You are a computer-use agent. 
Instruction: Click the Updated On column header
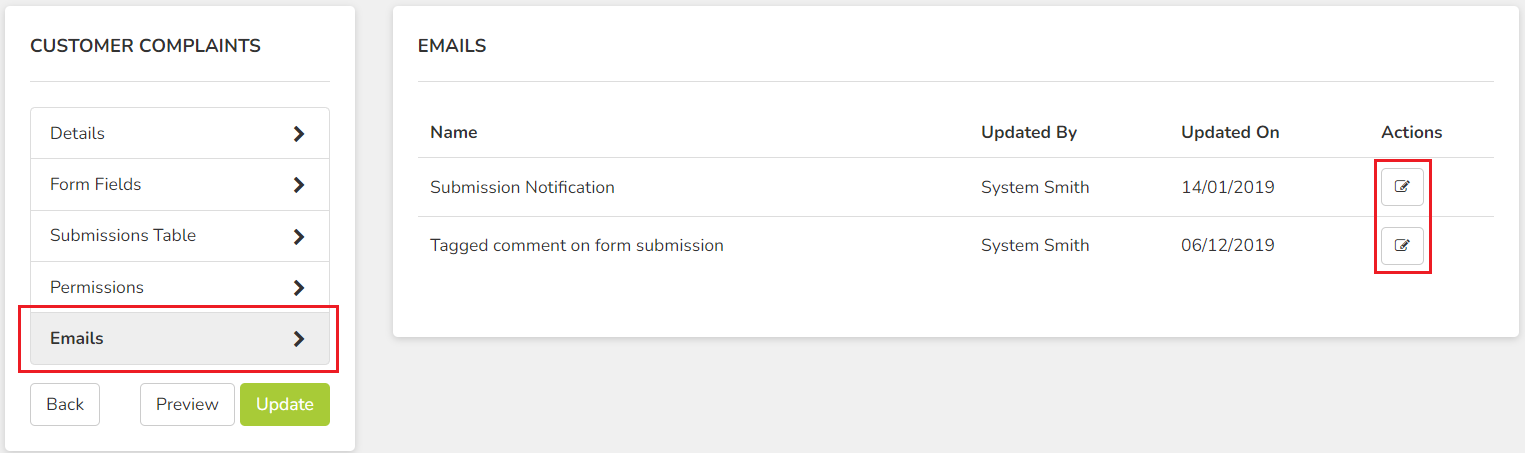pyautogui.click(x=1230, y=132)
